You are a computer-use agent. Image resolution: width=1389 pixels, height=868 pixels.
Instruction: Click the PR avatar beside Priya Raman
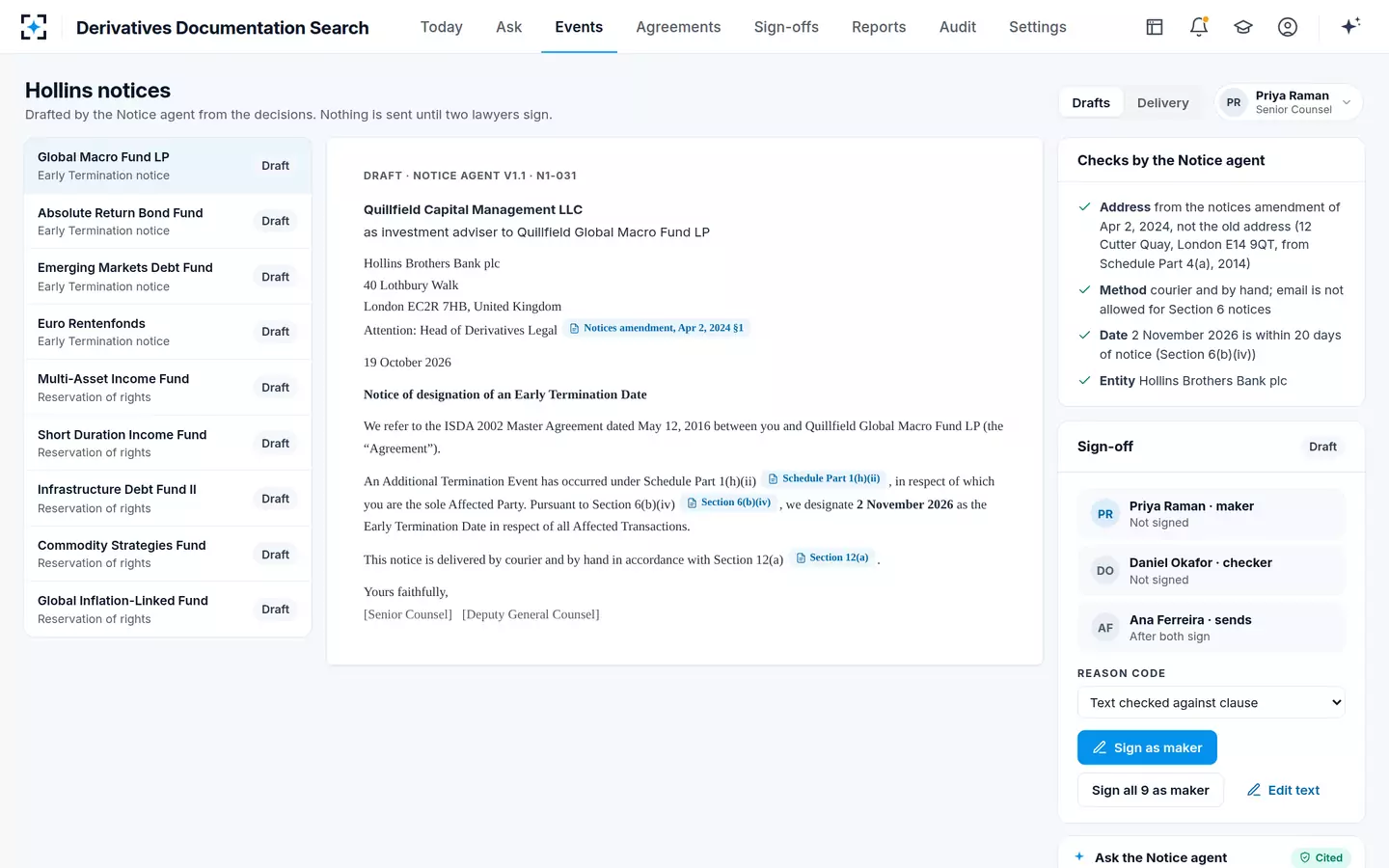(x=1234, y=102)
